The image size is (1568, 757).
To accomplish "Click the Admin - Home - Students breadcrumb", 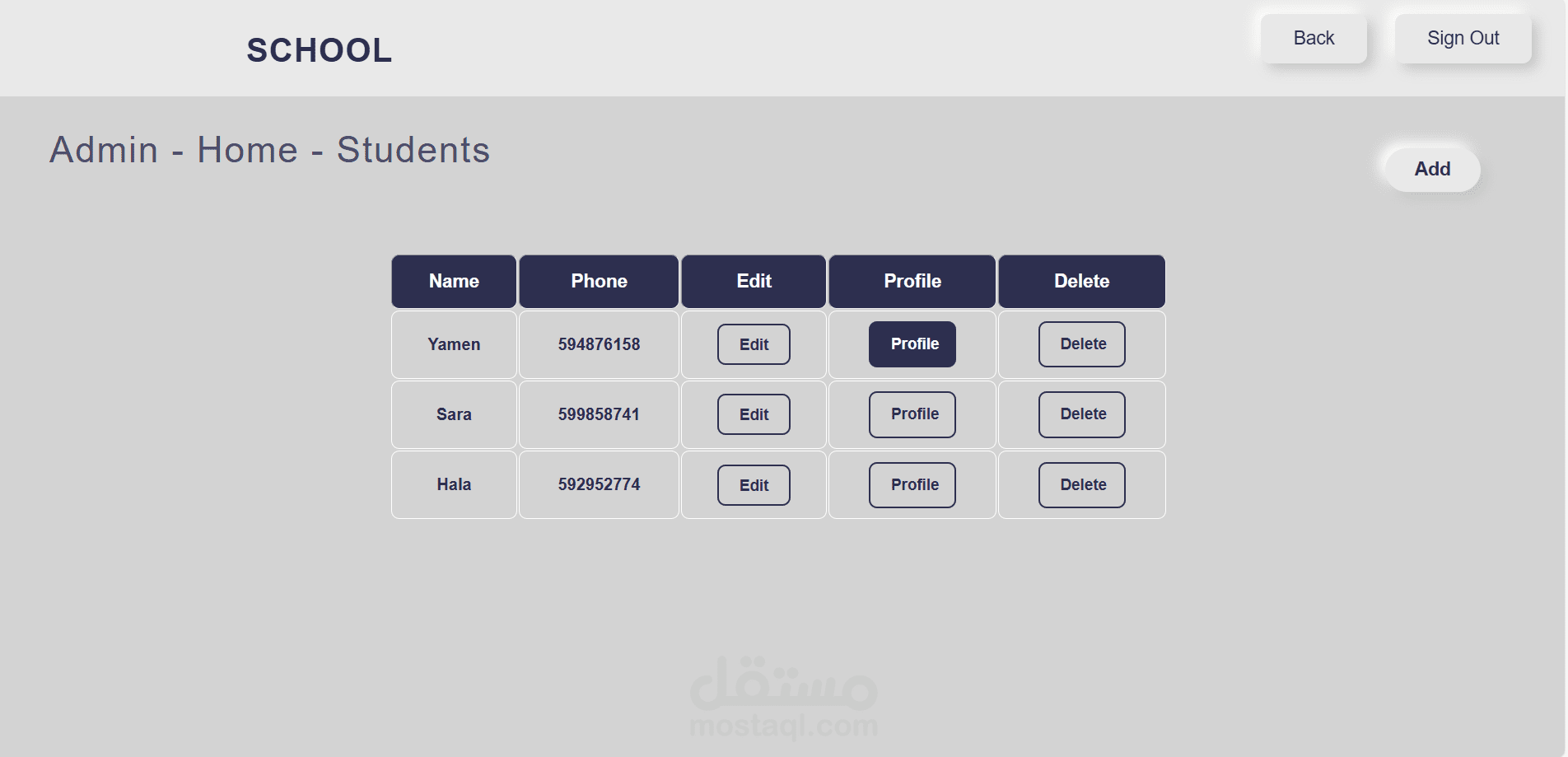I will pos(269,150).
